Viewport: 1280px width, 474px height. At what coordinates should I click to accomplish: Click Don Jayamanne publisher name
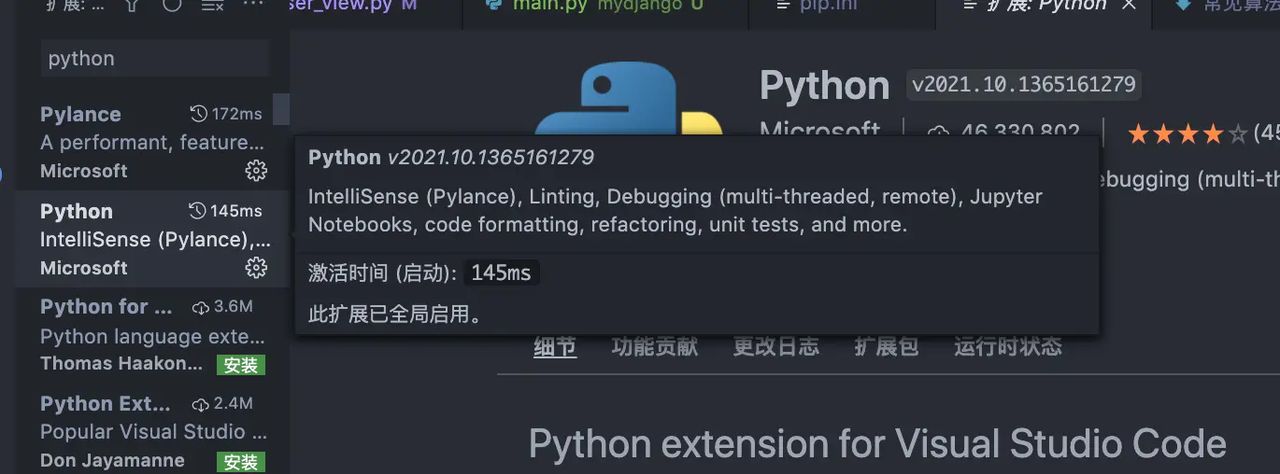pos(112,461)
